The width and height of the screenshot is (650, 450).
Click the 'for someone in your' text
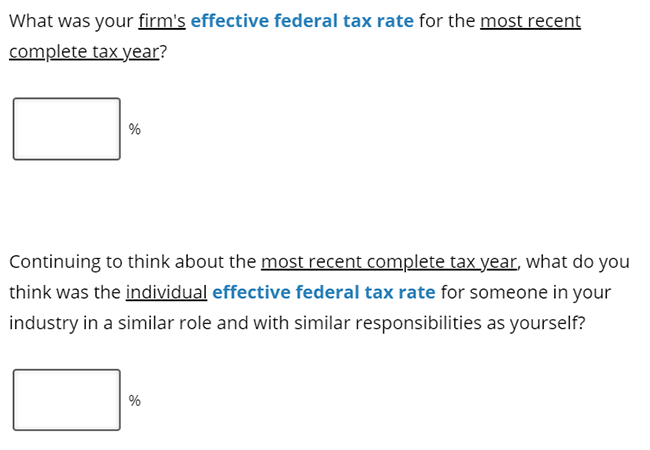[x=526, y=292]
